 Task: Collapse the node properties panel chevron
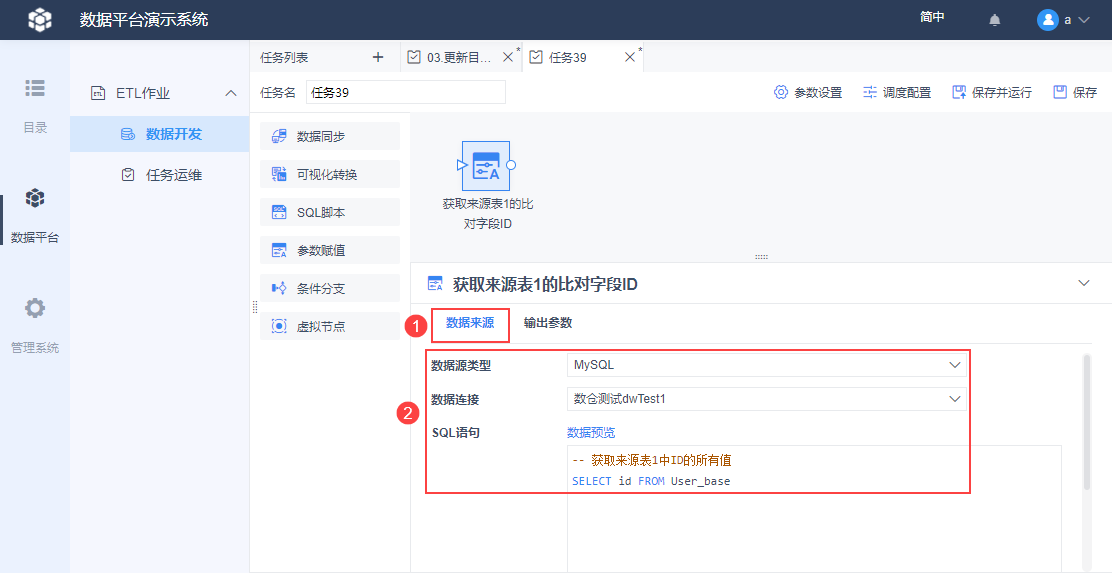(x=1084, y=283)
